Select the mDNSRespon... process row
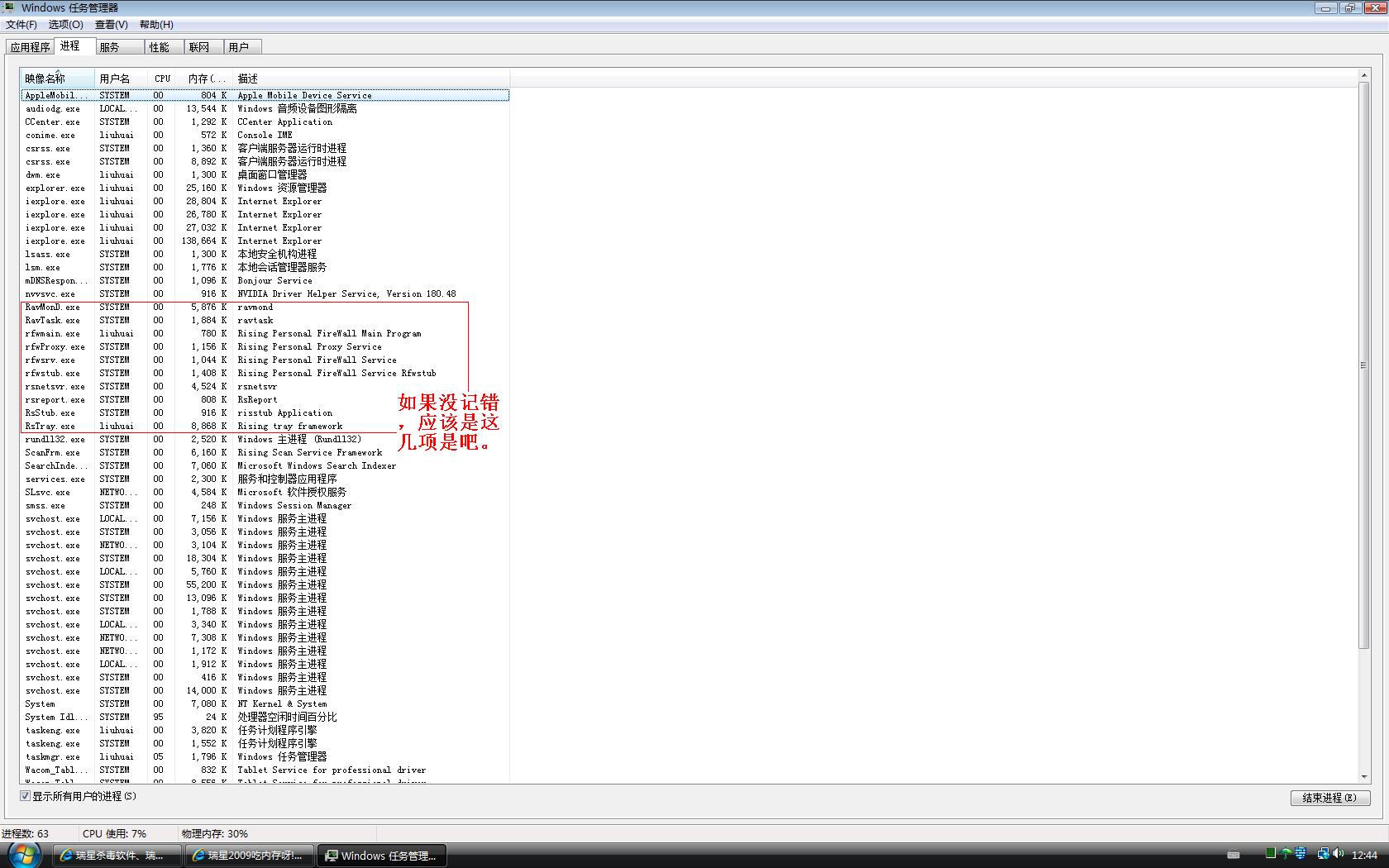The image size is (1389, 868). click(x=265, y=280)
